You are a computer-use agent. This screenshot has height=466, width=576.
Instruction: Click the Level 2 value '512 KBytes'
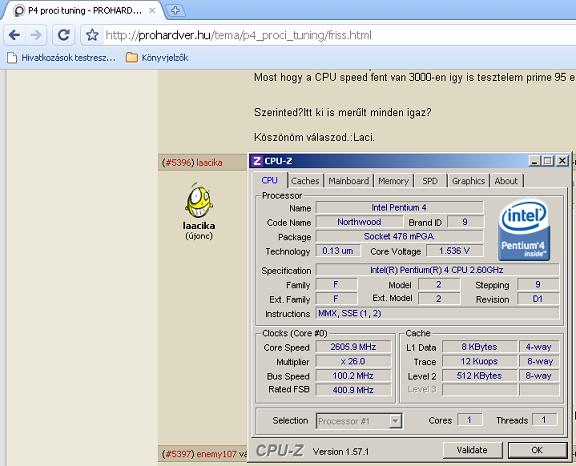coord(479,376)
